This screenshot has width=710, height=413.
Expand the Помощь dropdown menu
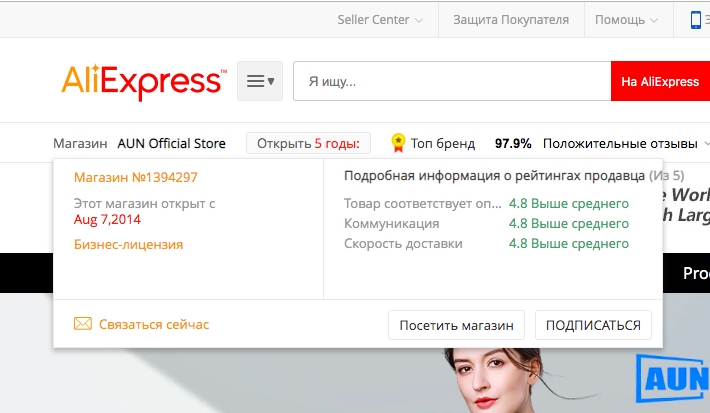pyautogui.click(x=626, y=20)
